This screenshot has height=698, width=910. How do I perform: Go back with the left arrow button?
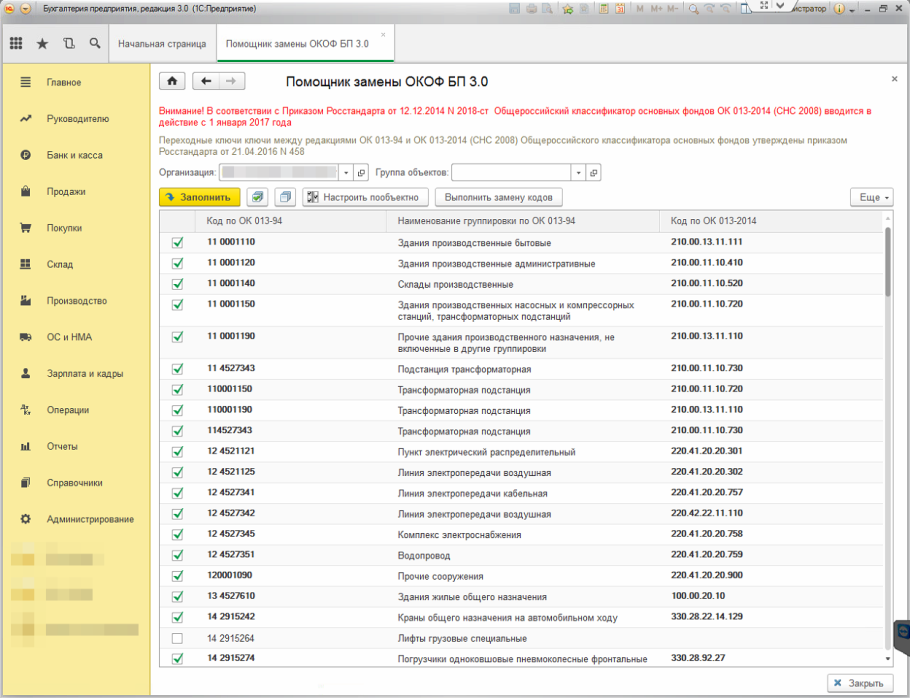[x=206, y=82]
